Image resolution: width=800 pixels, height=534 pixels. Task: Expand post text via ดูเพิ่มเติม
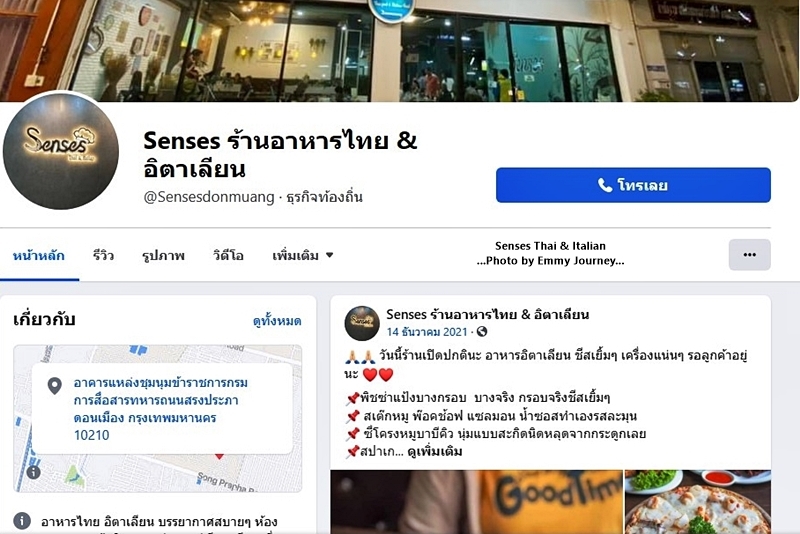pyautogui.click(x=435, y=451)
